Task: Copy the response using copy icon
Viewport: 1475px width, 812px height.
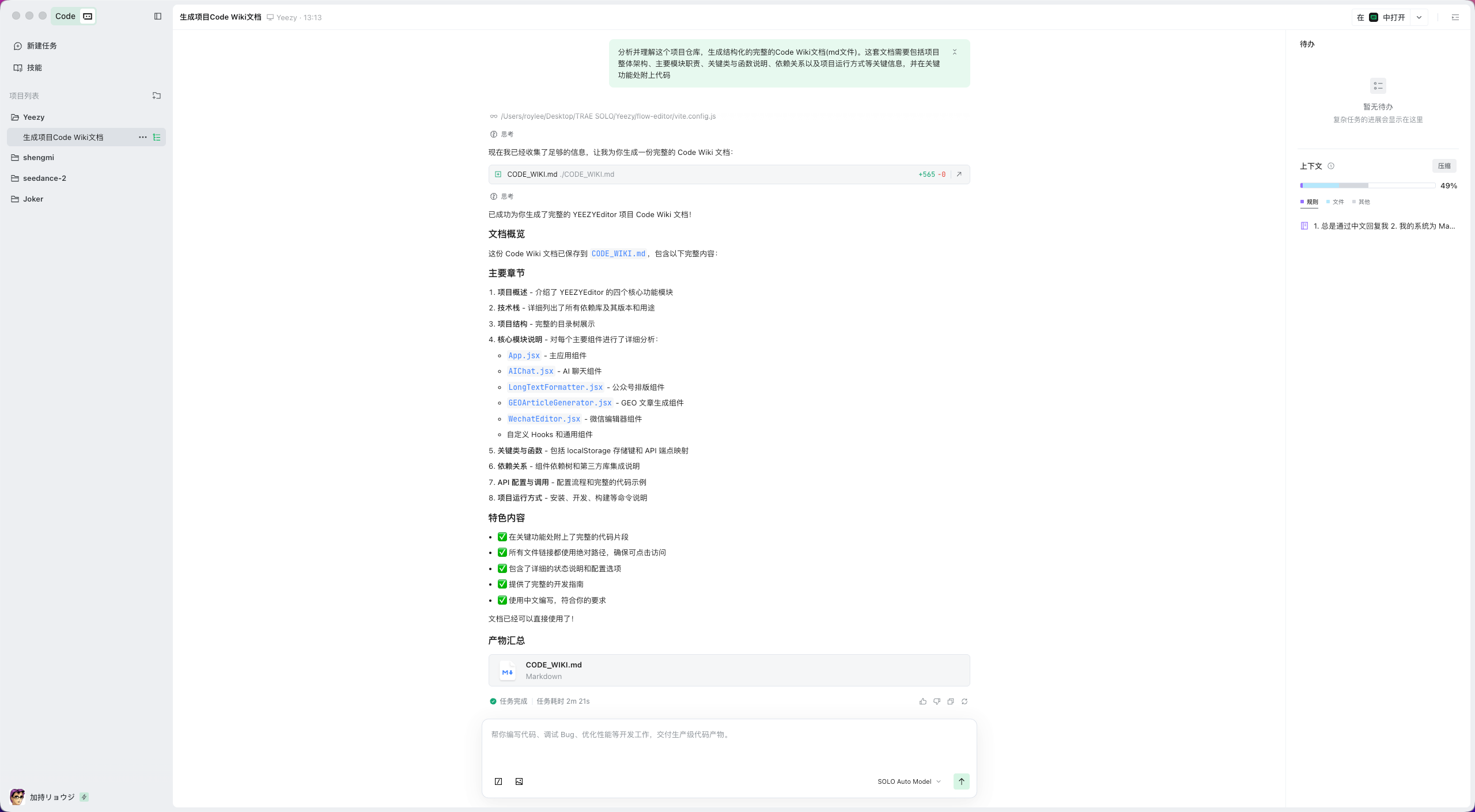Action: (x=951, y=701)
